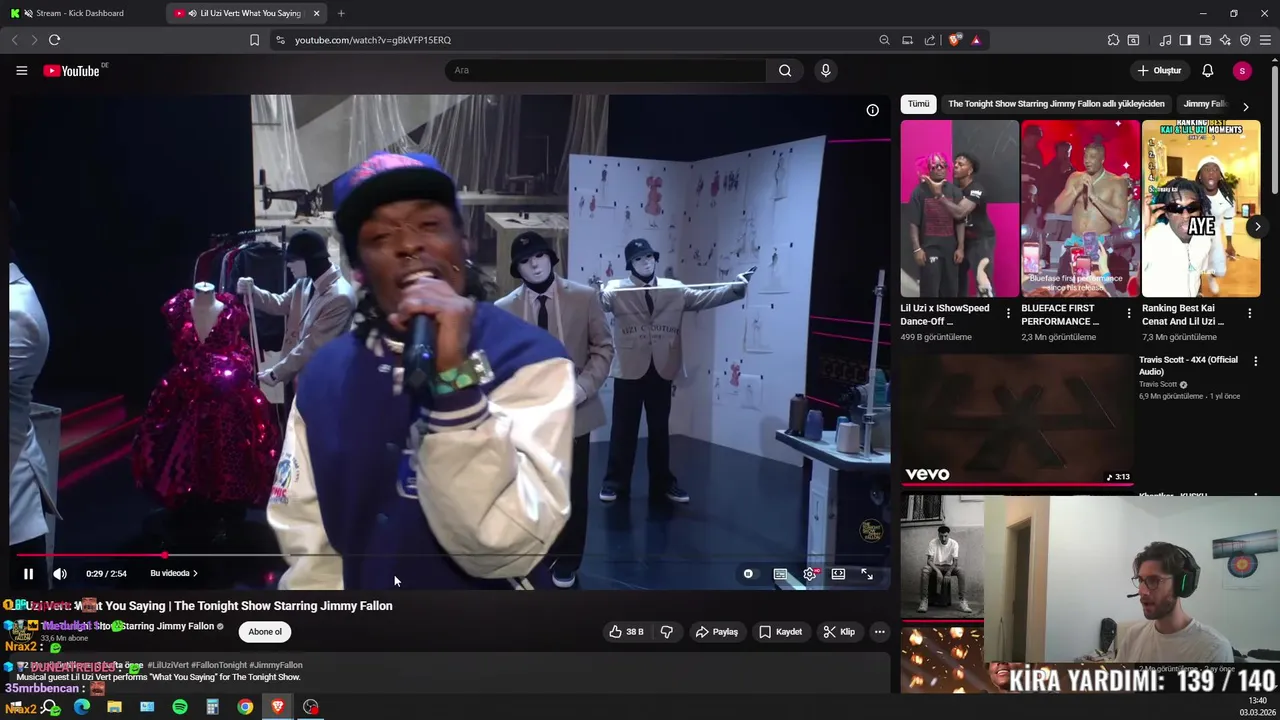The width and height of the screenshot is (1280, 720).
Task: Enter full screen mode
Action: pyautogui.click(x=867, y=574)
